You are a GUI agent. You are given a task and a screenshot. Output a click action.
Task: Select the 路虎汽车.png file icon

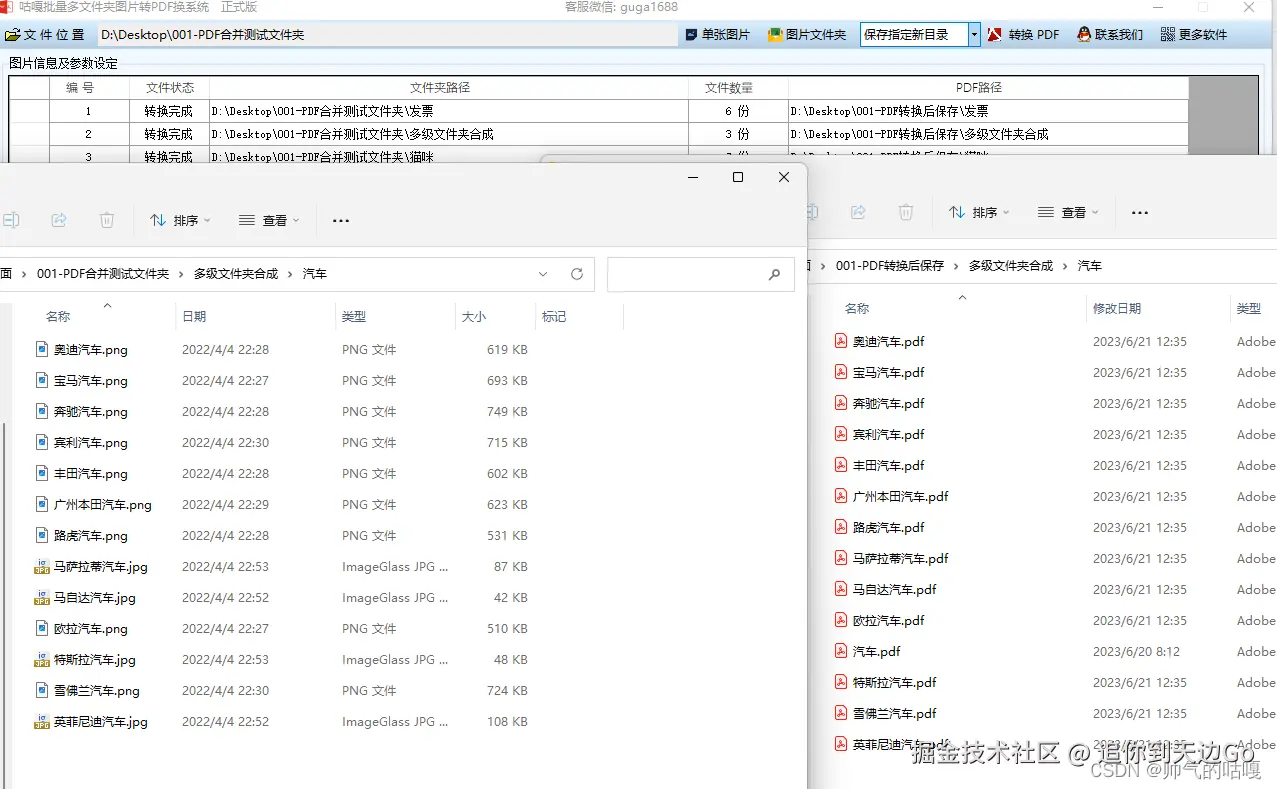coord(42,535)
